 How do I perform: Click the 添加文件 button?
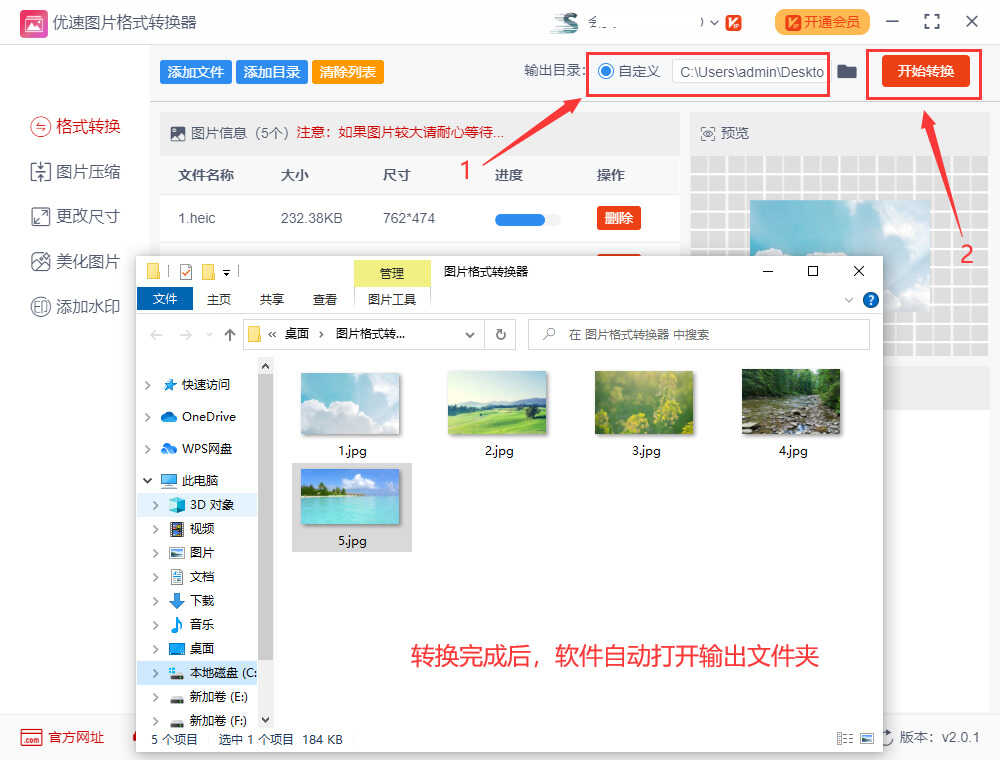pos(196,72)
